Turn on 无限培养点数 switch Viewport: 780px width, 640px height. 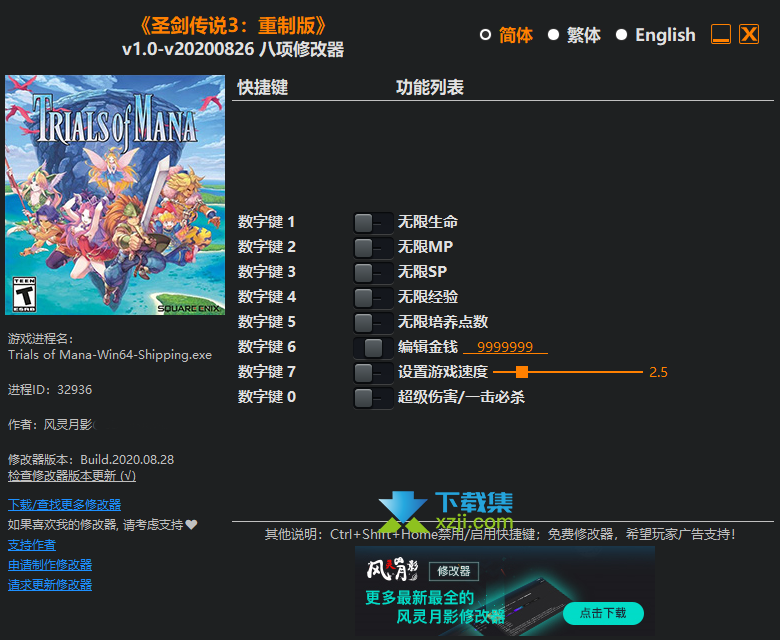tap(373, 323)
